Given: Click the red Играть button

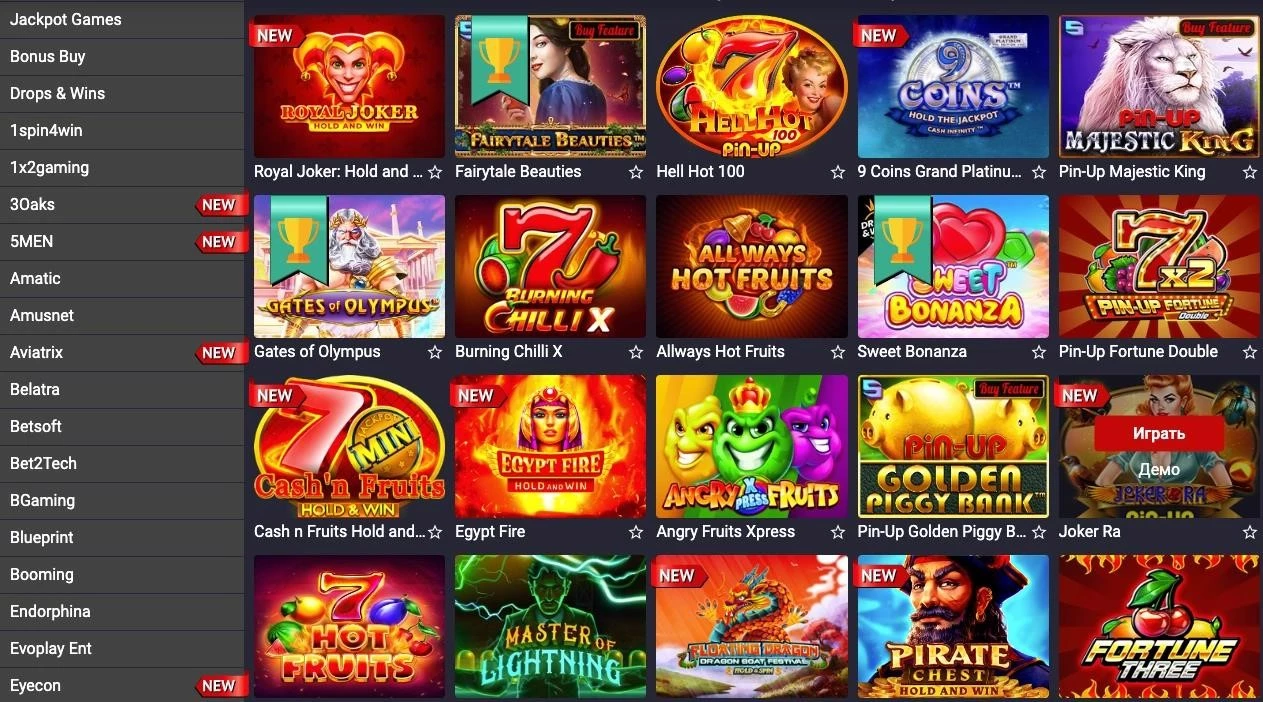Looking at the screenshot, I should click(x=1159, y=433).
